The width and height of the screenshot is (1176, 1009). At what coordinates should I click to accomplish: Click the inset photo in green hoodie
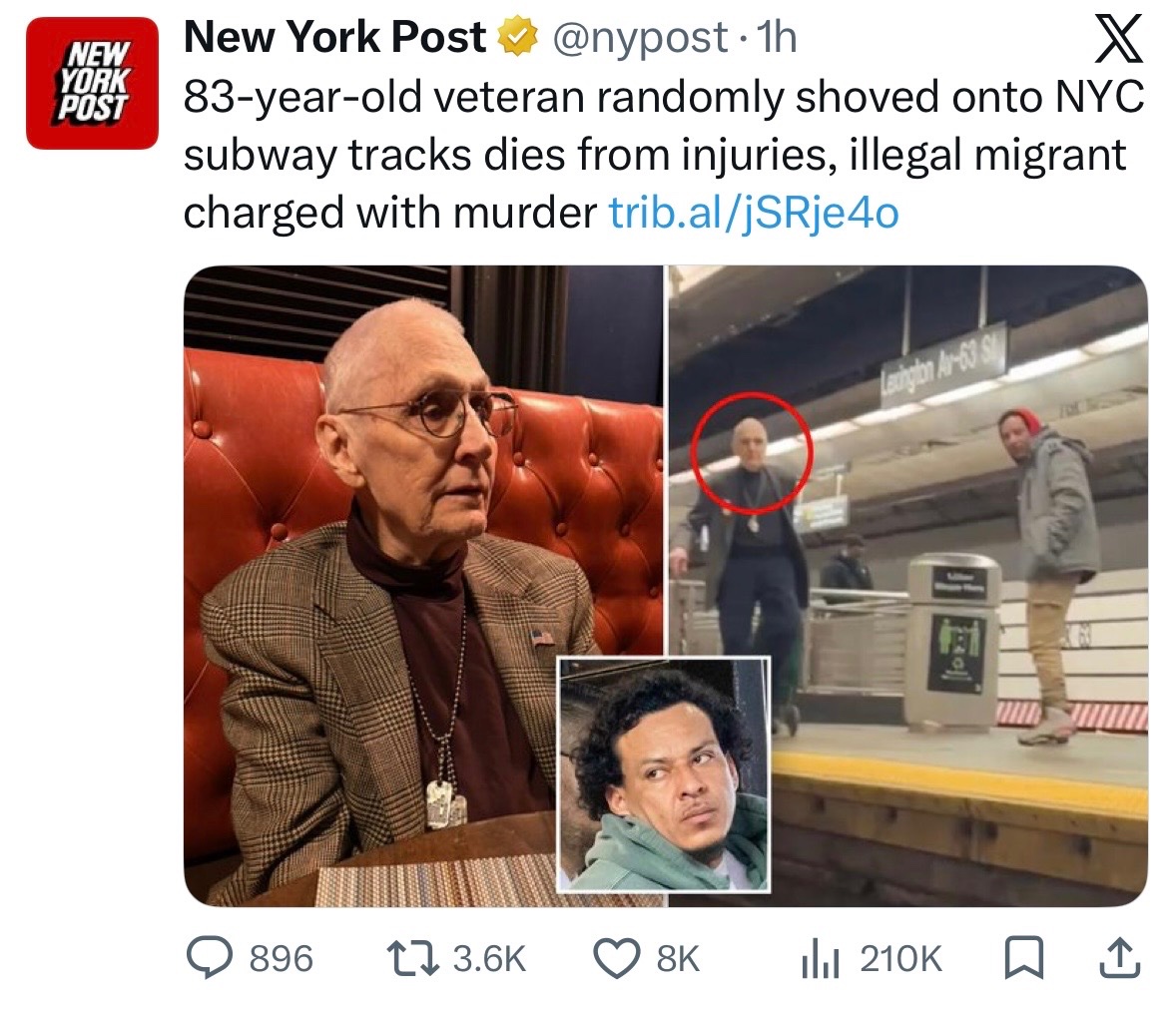665,774
